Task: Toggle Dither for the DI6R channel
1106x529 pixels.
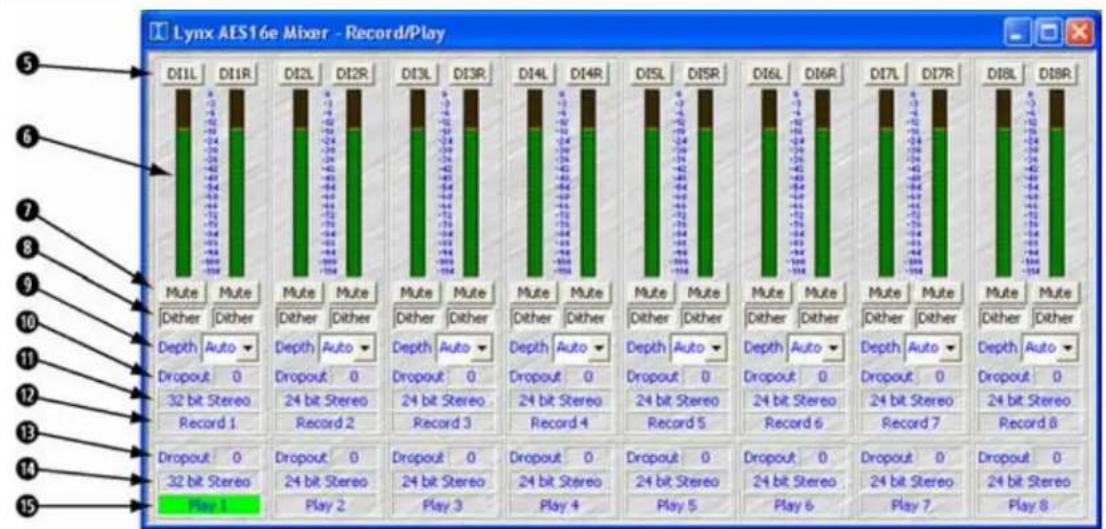Action: point(823,318)
